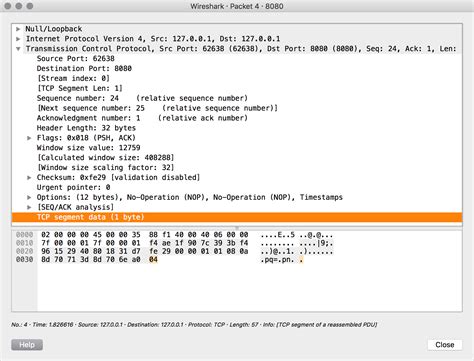Select the [Stream index: 0] row
The height and width of the screenshot is (361, 474).
(237, 79)
